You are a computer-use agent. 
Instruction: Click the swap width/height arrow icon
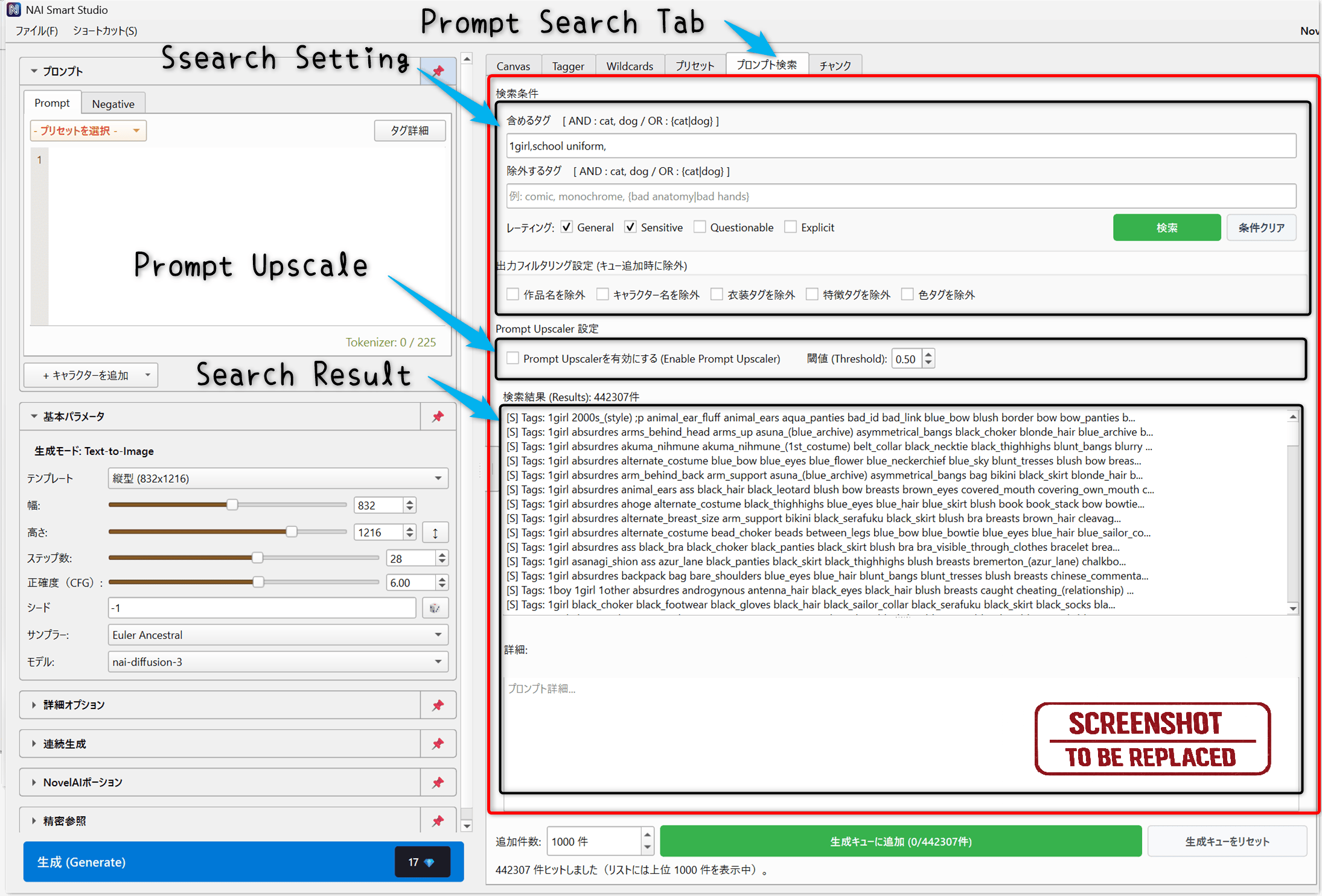pos(435,532)
